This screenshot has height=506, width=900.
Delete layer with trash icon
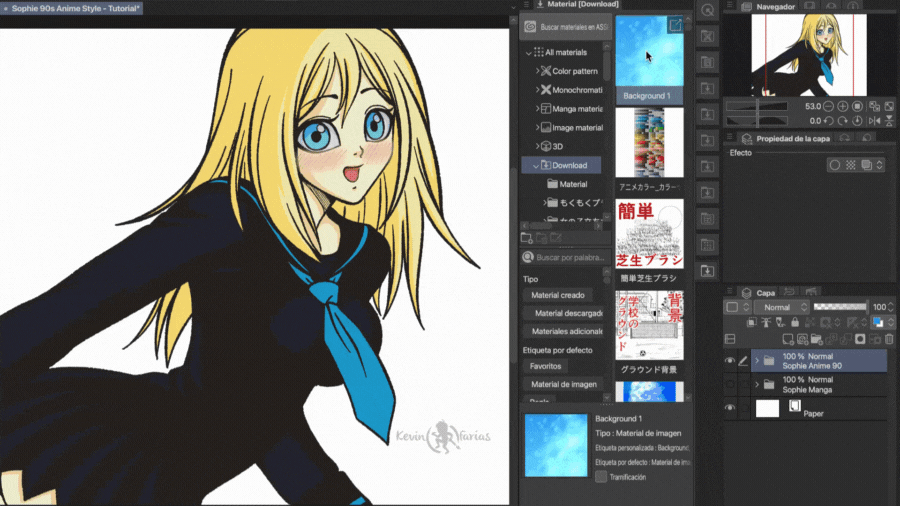pos(889,339)
